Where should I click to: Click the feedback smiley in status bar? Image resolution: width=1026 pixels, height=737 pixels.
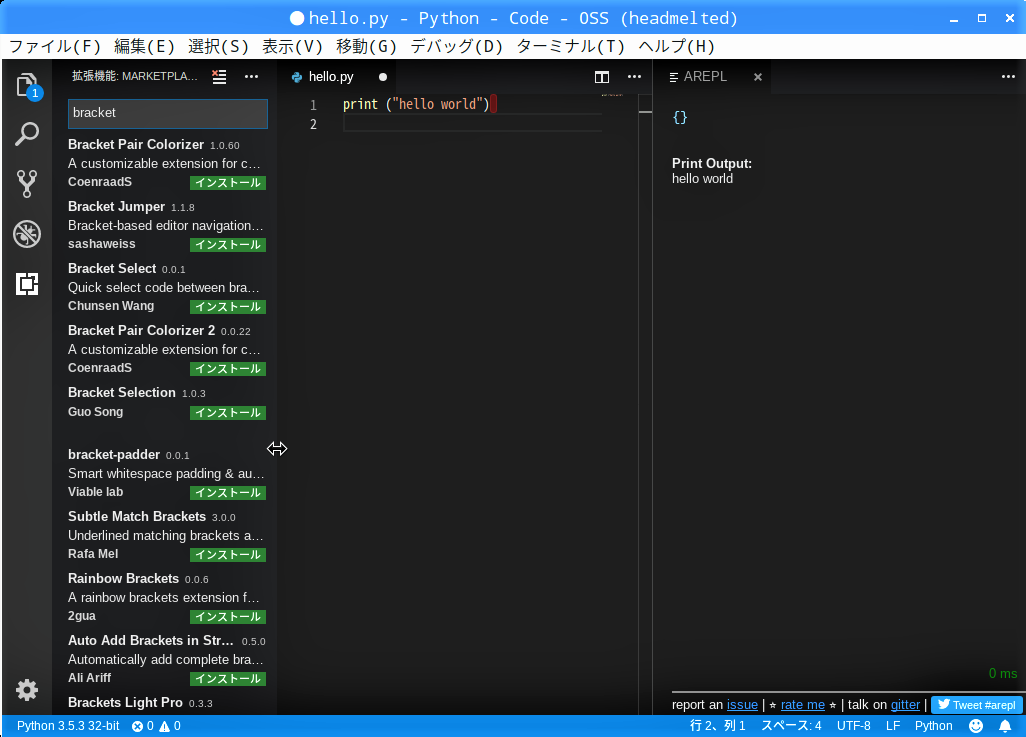tap(976, 726)
